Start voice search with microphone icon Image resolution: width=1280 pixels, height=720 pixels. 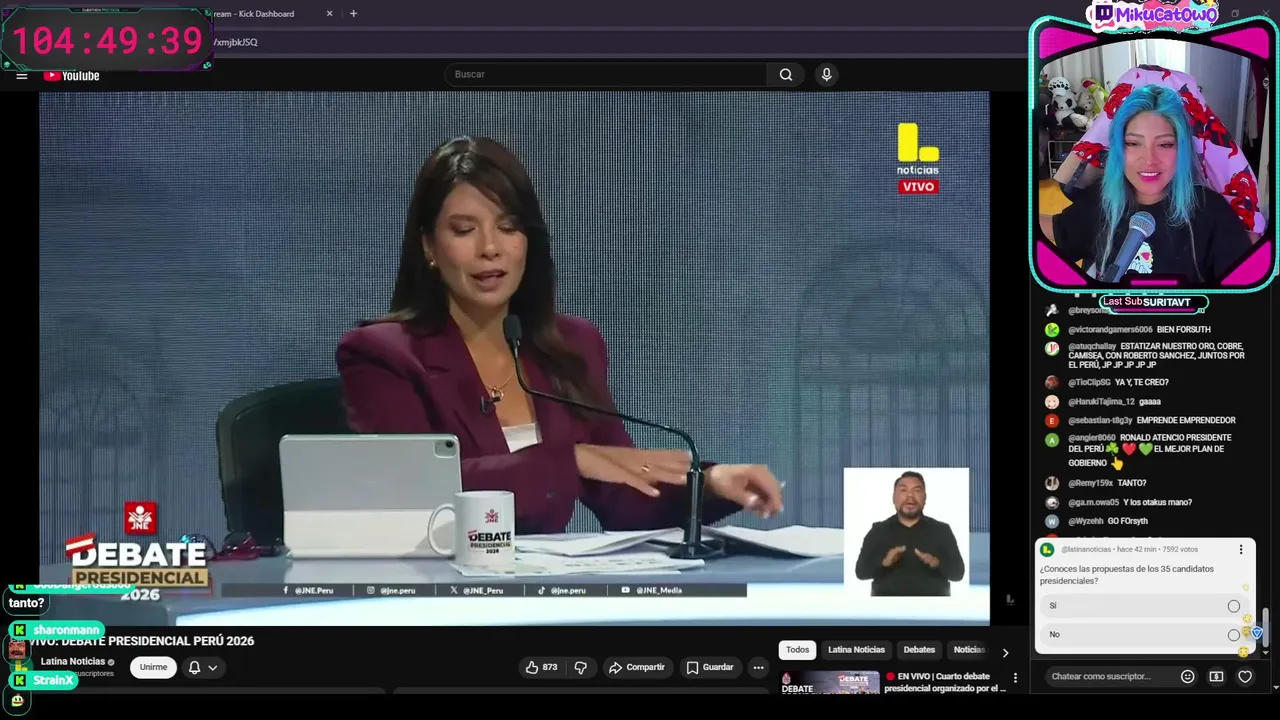tap(826, 74)
